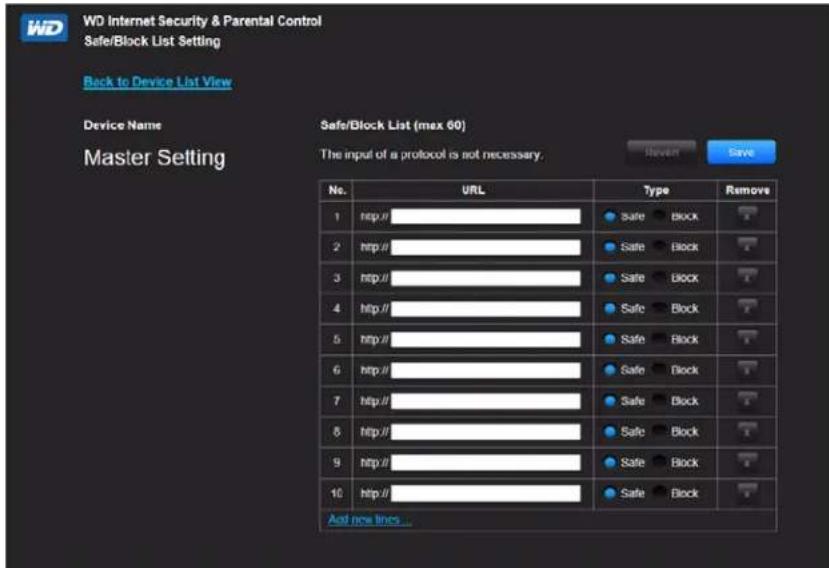Select Safe type for row 3

click(610, 278)
